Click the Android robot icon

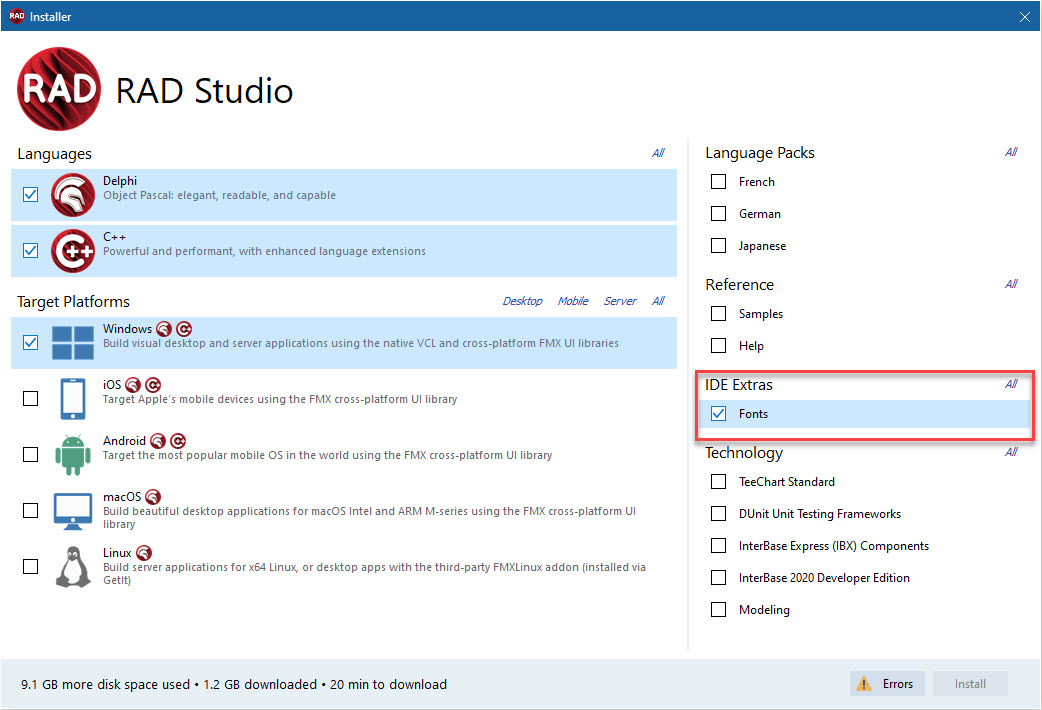(x=73, y=455)
